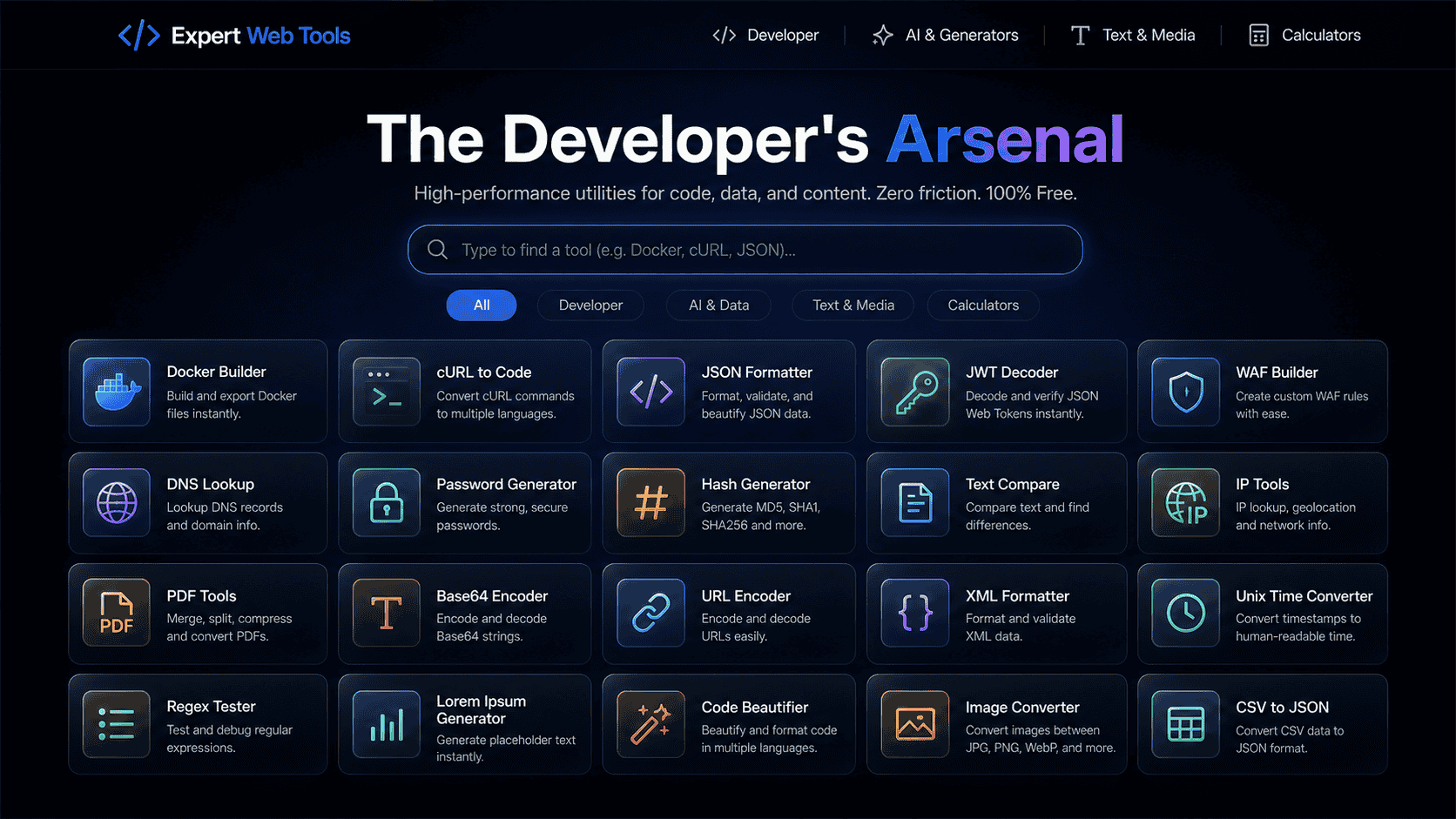Click the IP Tools globe icon
1456x819 pixels.
(1186, 503)
